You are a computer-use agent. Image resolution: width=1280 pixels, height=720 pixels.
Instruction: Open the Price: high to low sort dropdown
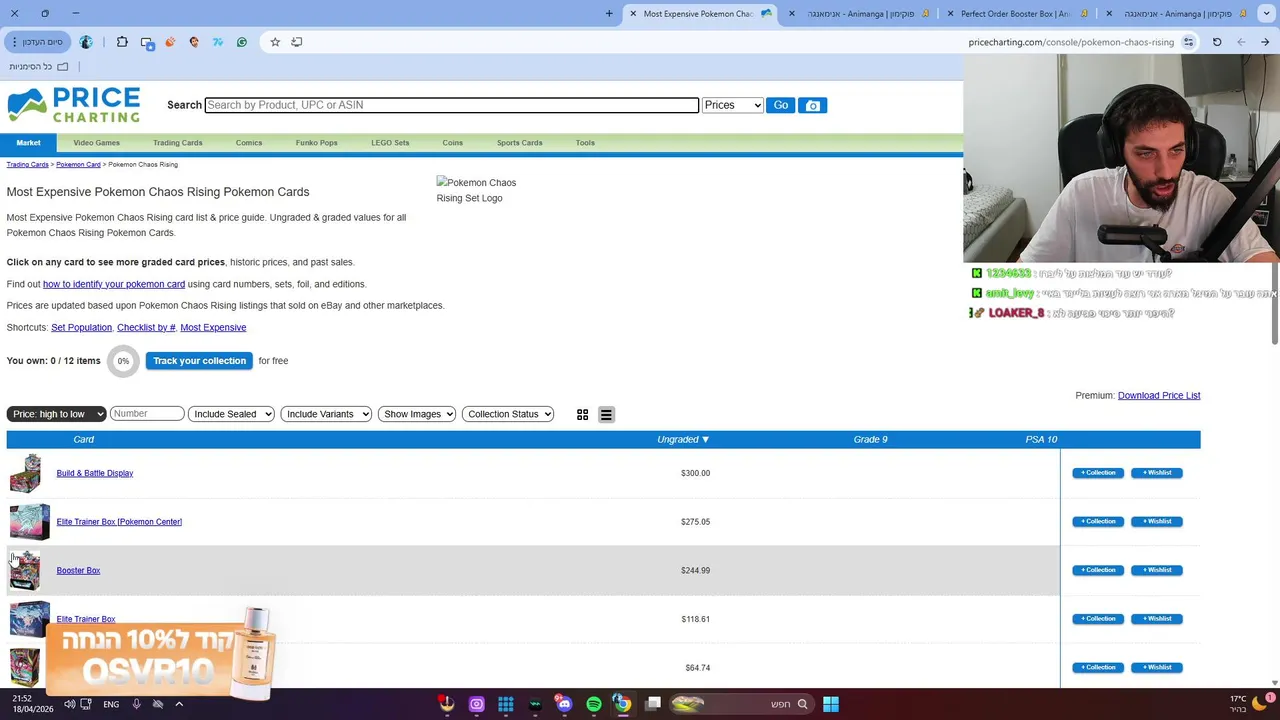click(56, 414)
